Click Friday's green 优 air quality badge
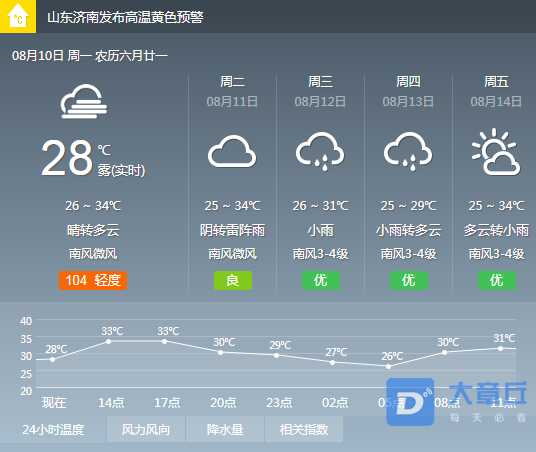 pyautogui.click(x=497, y=280)
